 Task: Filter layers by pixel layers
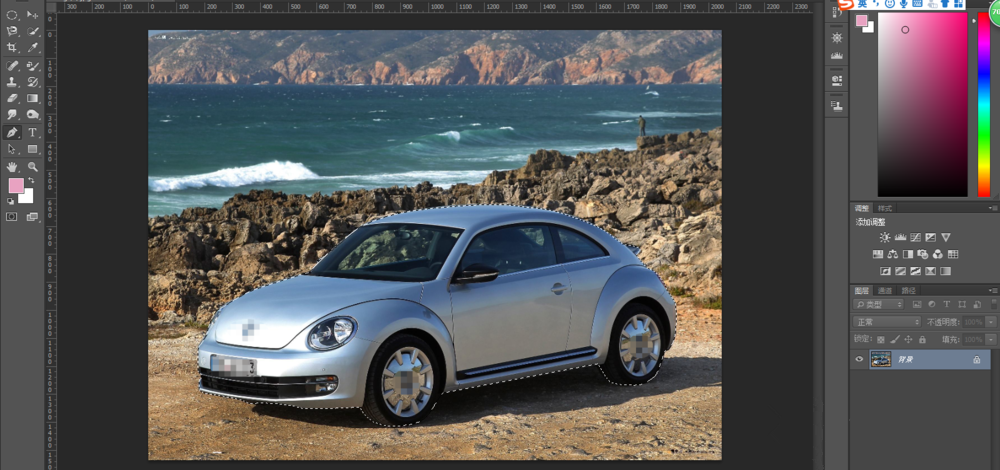[917, 305]
